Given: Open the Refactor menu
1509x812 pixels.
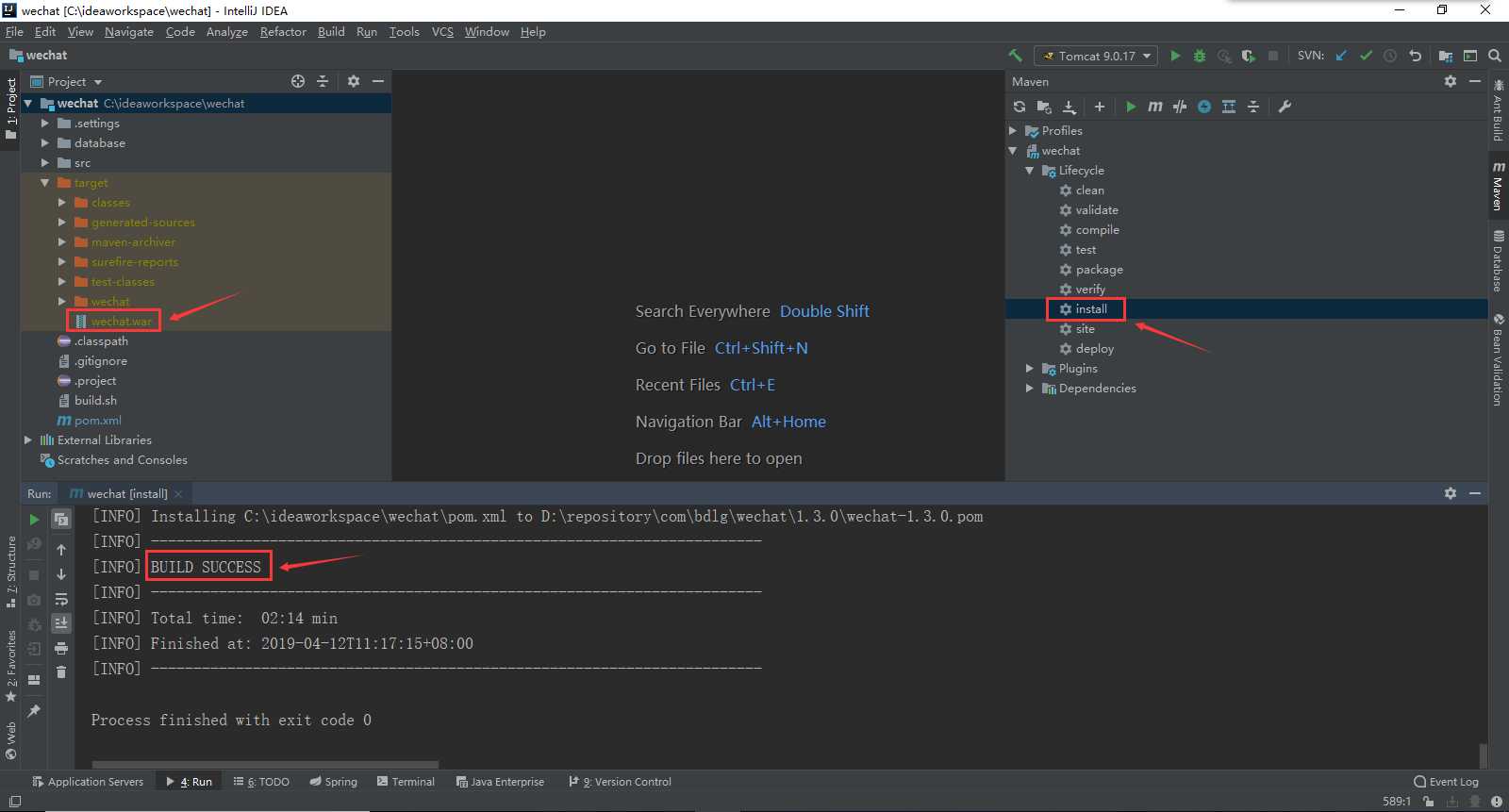Looking at the screenshot, I should (x=283, y=32).
